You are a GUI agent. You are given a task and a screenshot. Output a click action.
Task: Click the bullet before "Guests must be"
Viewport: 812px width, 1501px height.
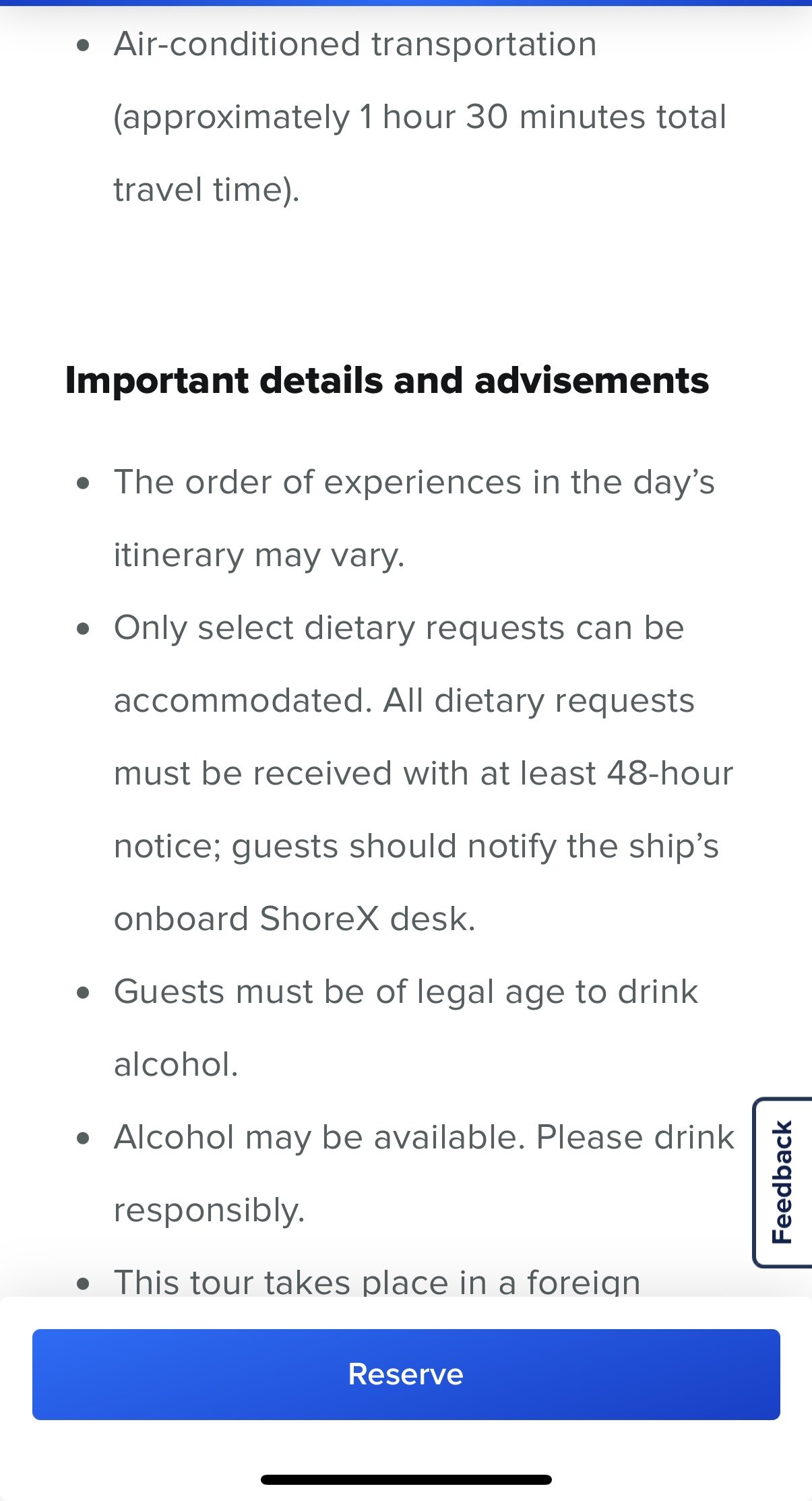pyautogui.click(x=84, y=993)
